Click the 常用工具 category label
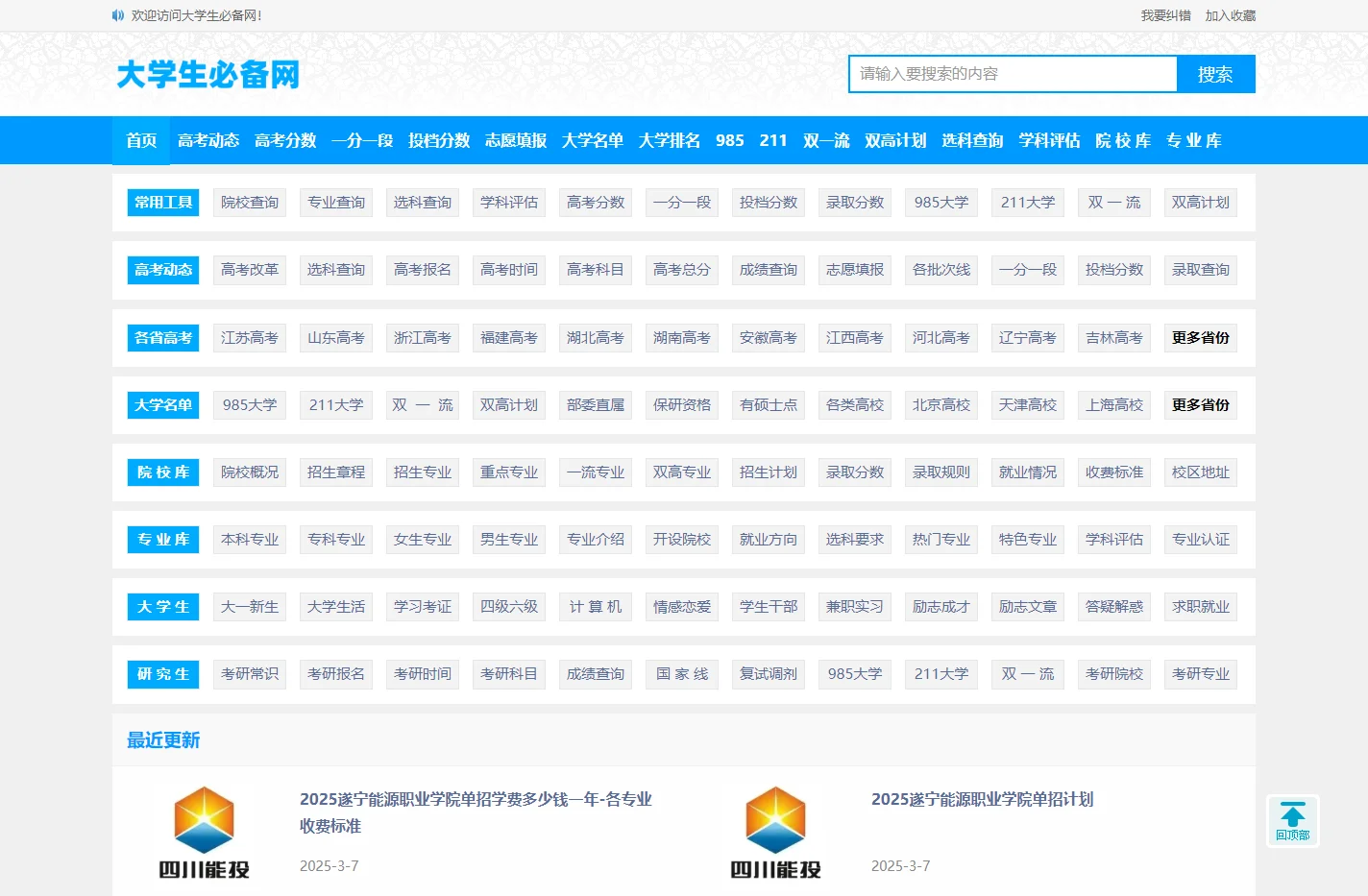1368x896 pixels. pos(163,203)
